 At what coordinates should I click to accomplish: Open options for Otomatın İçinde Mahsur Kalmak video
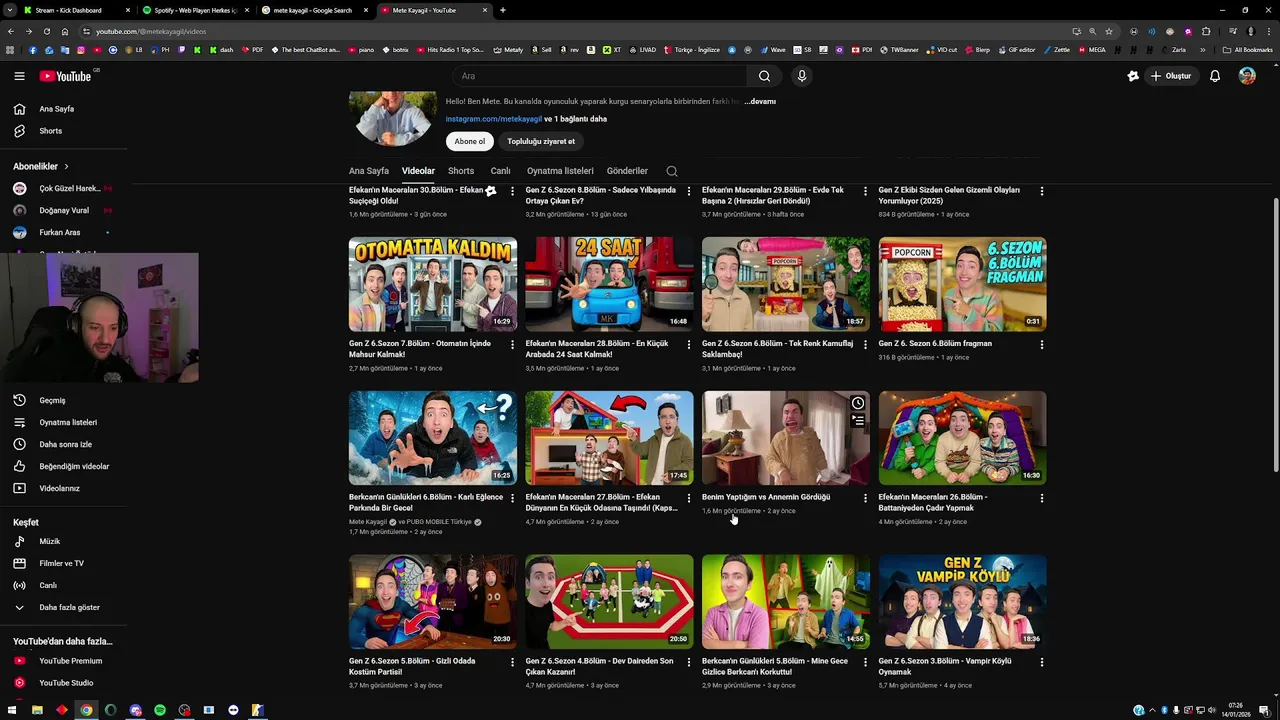pos(512,345)
